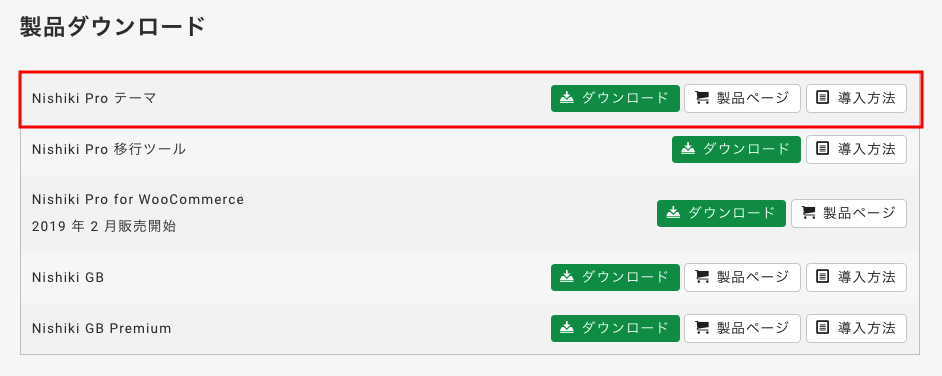Download the Nishiki GB Premium product
This screenshot has height=376, width=942.
[615, 328]
